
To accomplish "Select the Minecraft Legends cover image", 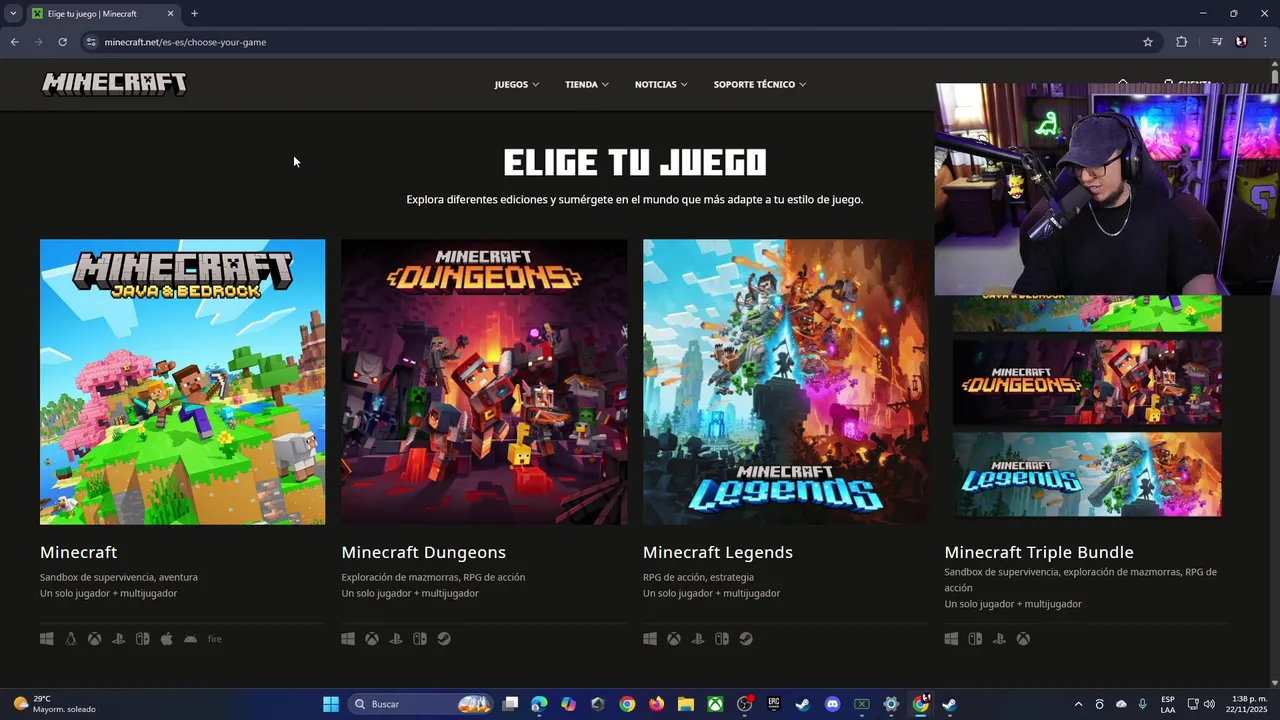I will point(786,381).
